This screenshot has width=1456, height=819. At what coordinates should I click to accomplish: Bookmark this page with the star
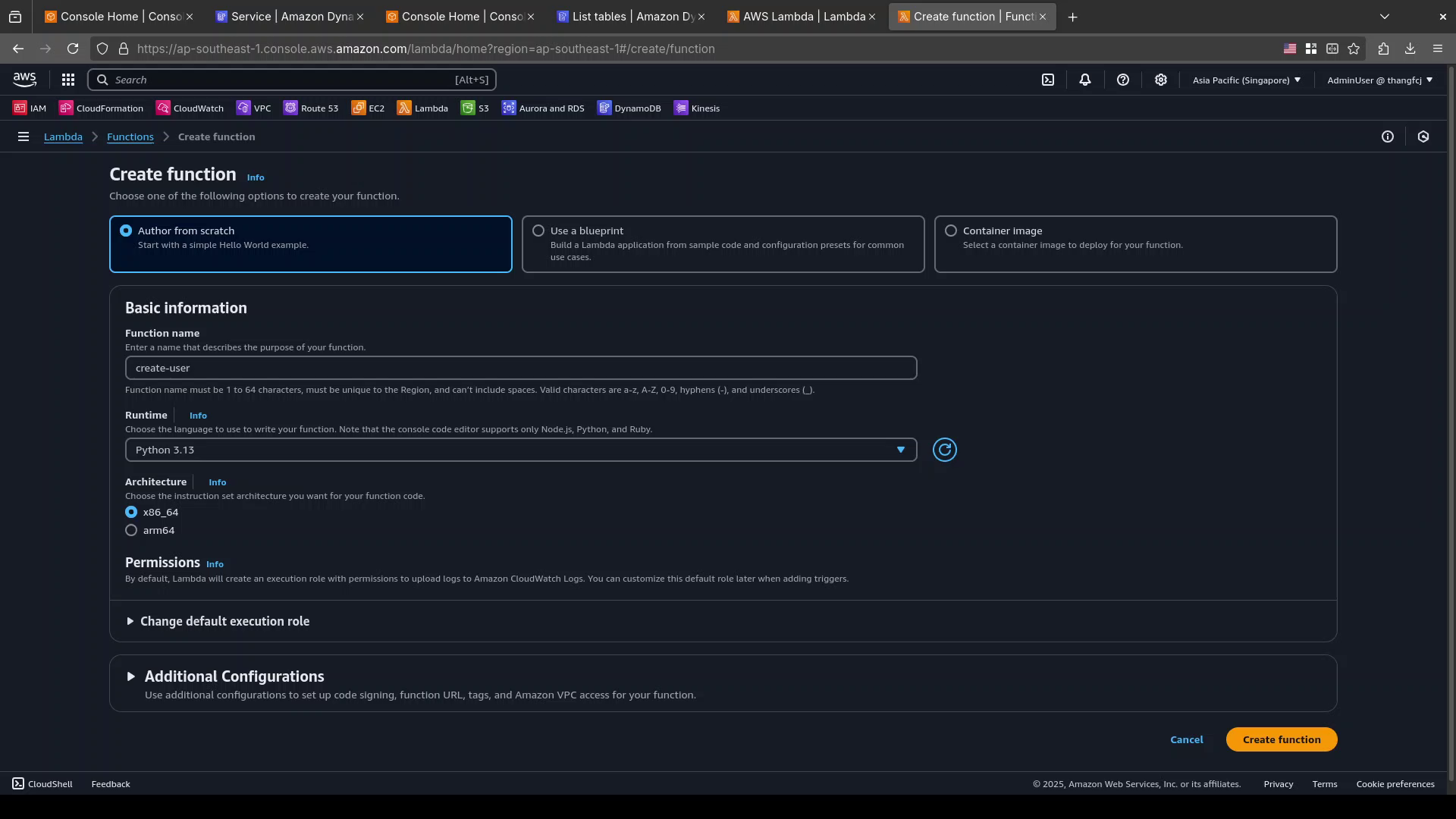pos(1354,49)
